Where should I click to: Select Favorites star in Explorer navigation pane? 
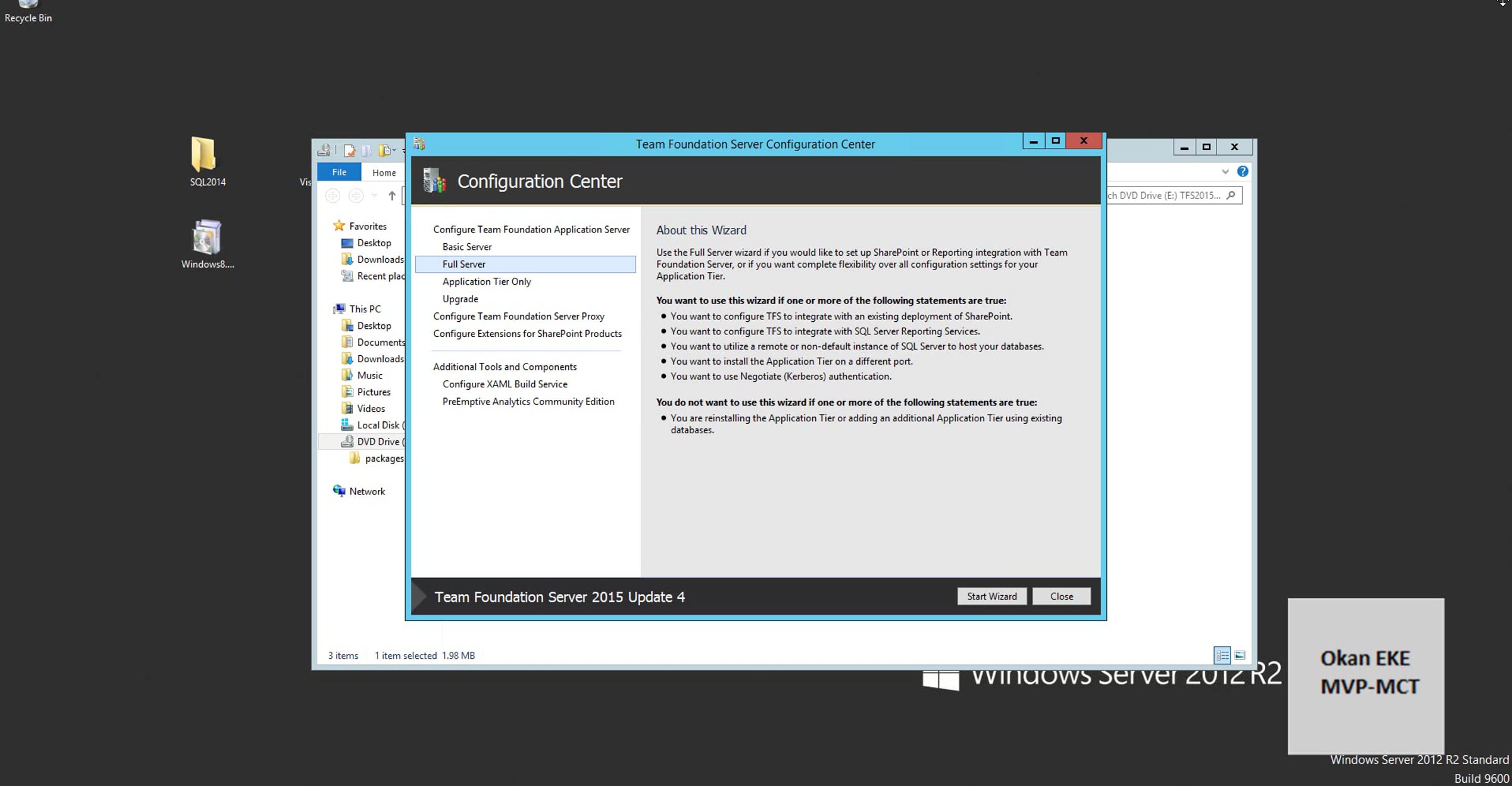click(339, 225)
